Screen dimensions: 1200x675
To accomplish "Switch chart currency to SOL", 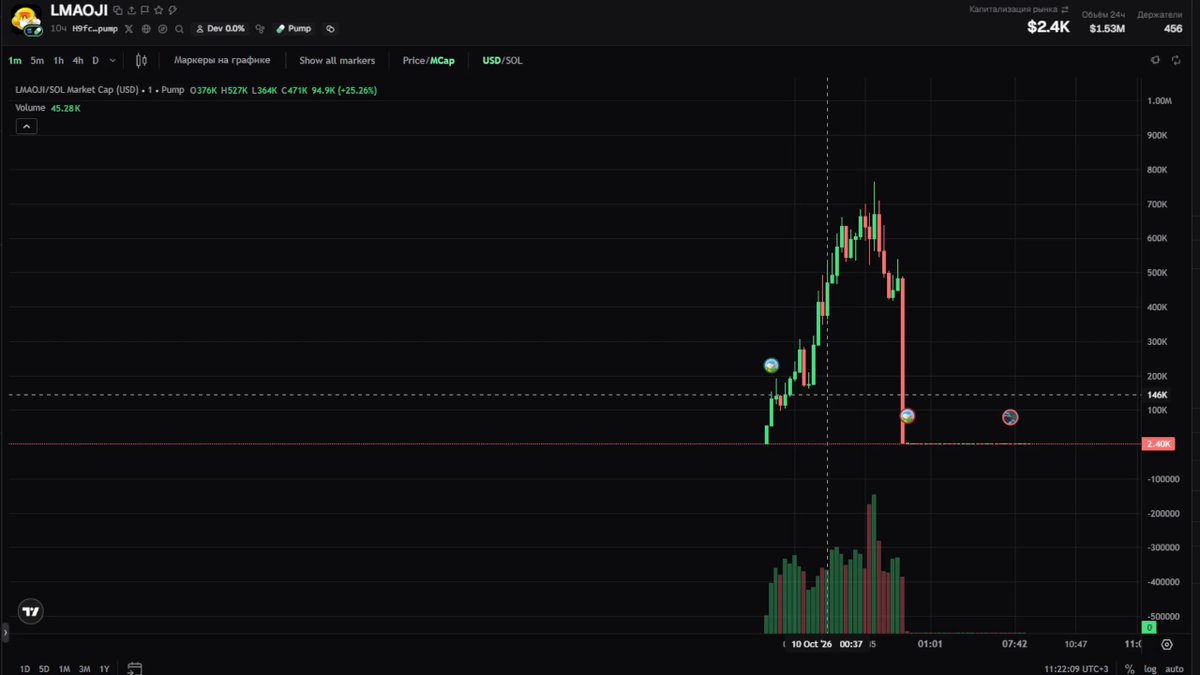I will [x=514, y=60].
